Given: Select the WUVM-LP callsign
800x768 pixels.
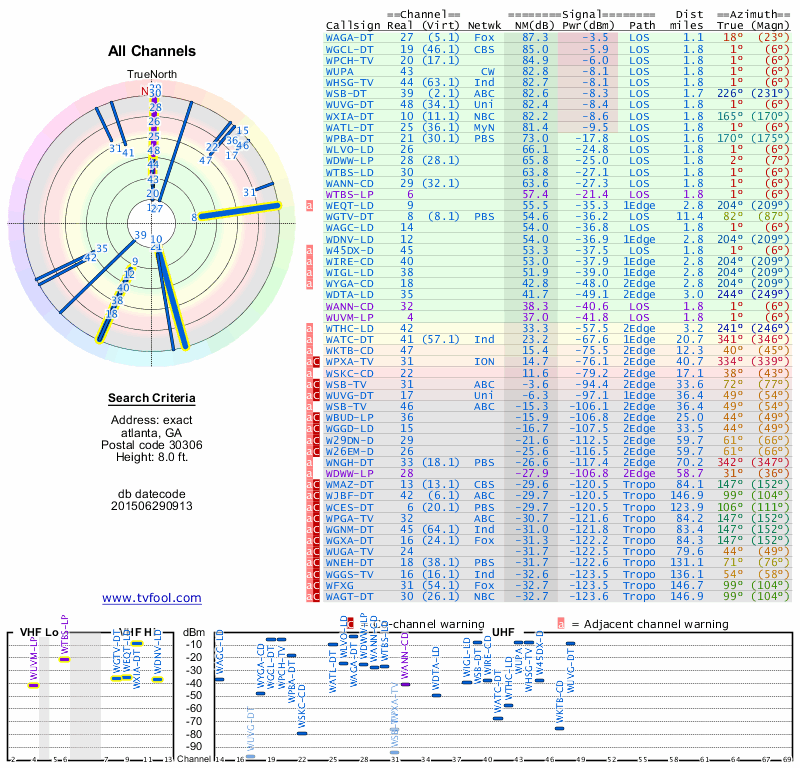Looking at the screenshot, I should [349, 317].
